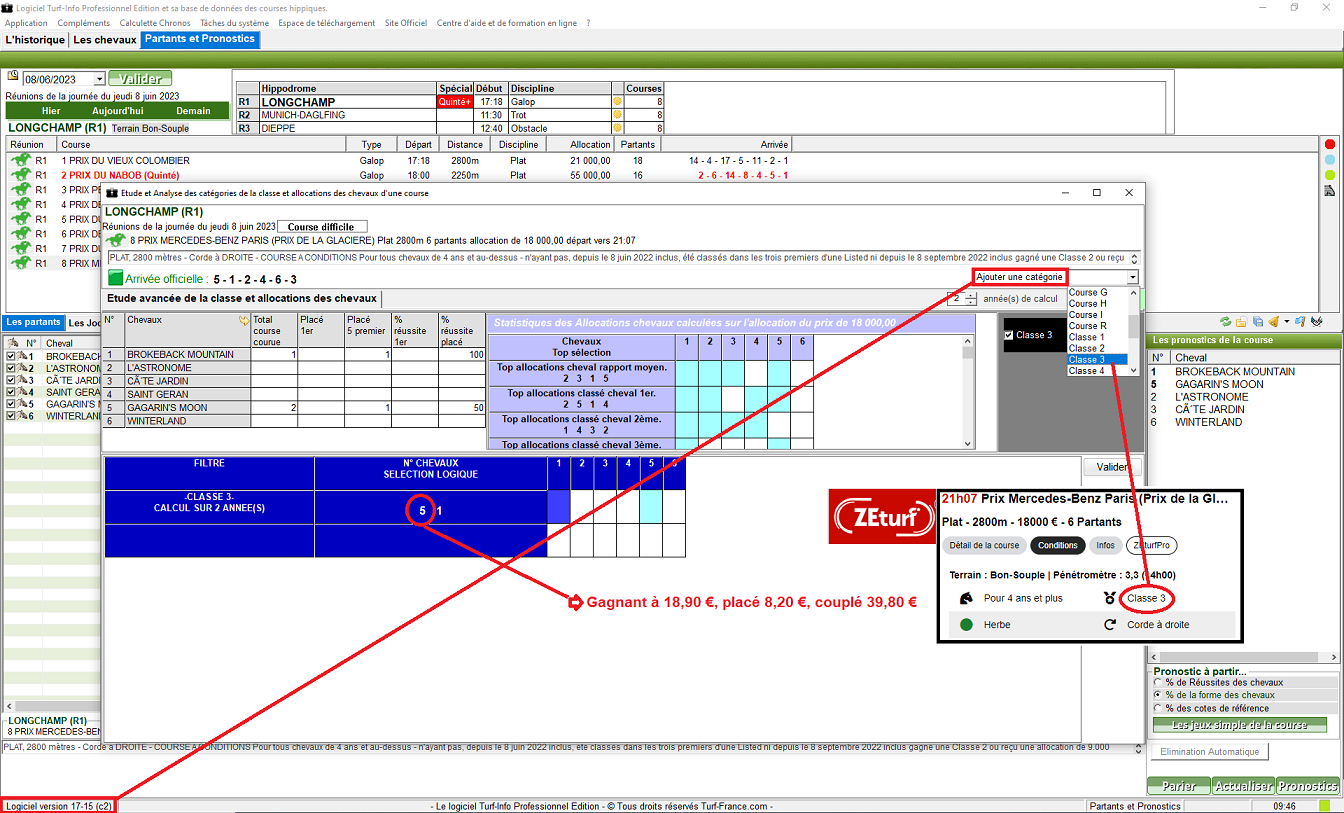Open the Espace de téléchargement menu
Image resolution: width=1344 pixels, height=813 pixels.
[327, 23]
